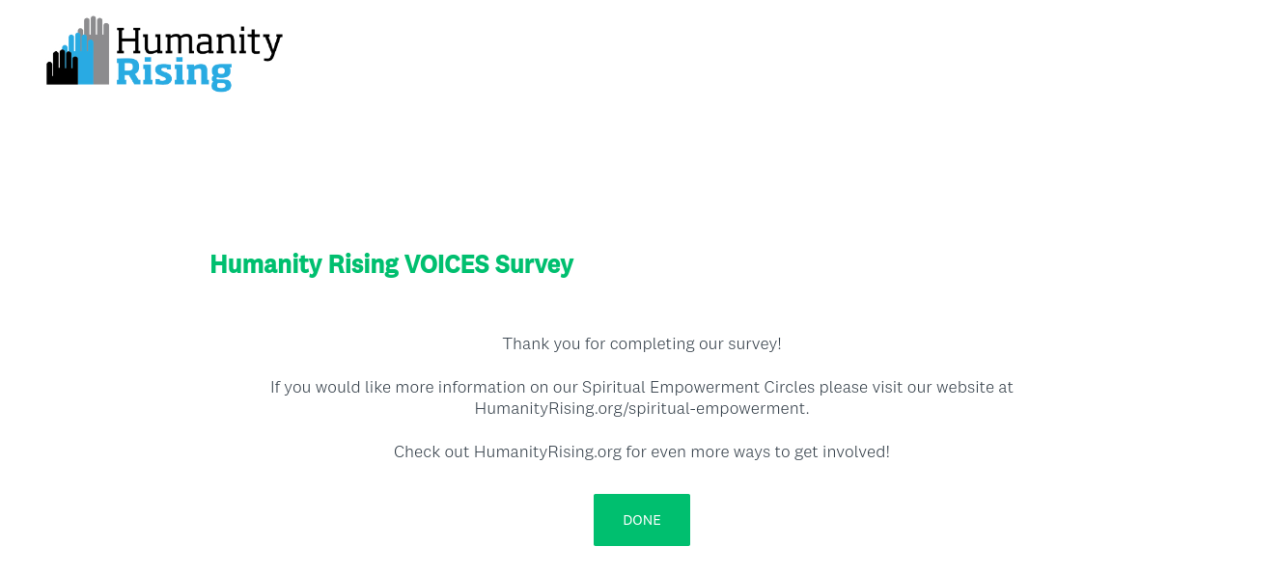Click the HumanityRising.org/spiritual-empowerment URL text

640,408
